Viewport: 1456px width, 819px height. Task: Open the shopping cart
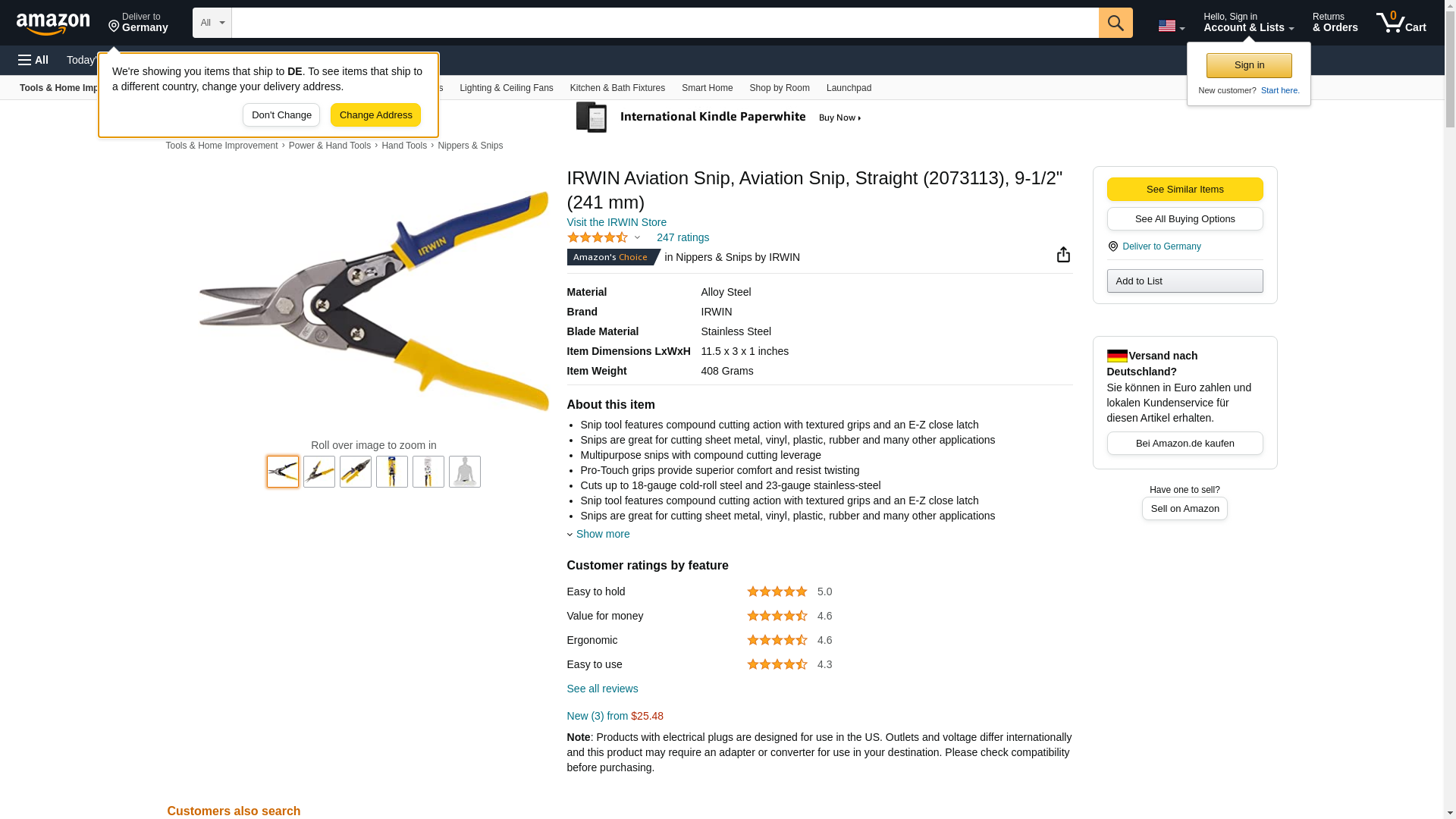point(1401,23)
